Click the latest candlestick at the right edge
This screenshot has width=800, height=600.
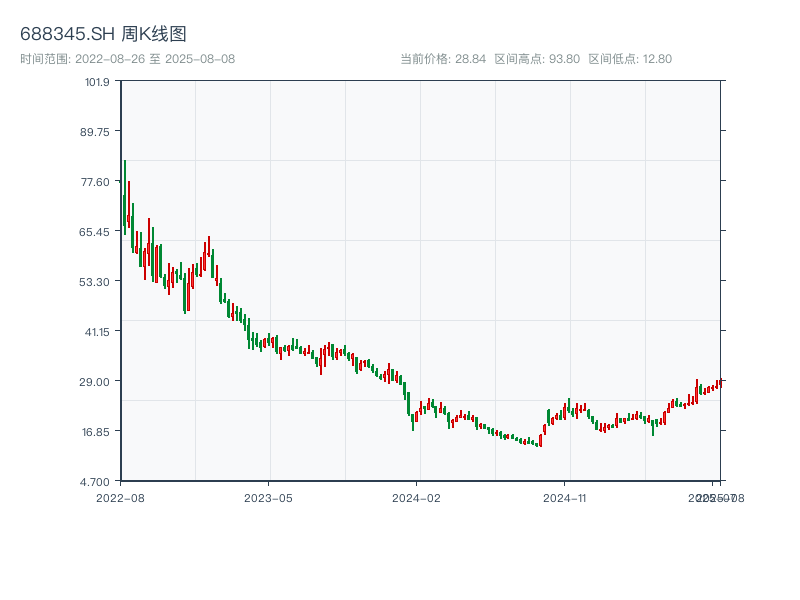tap(719, 383)
